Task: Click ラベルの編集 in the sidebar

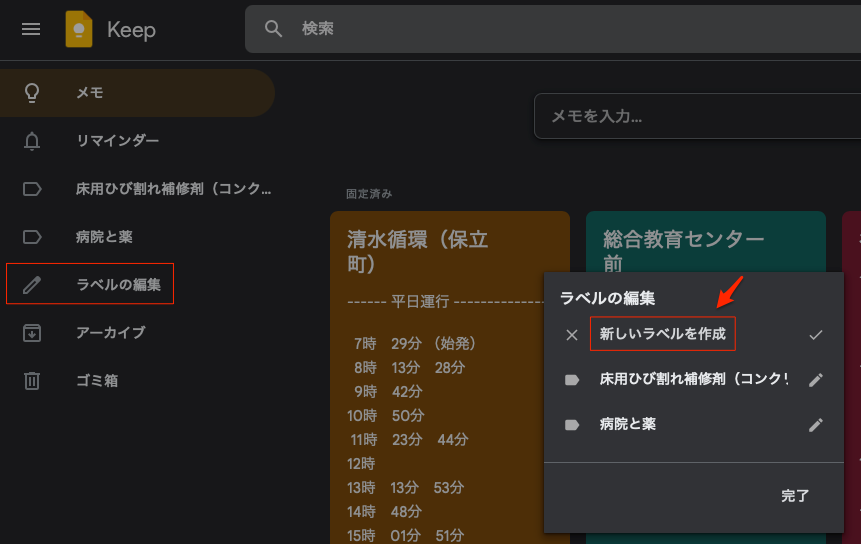Action: click(118, 285)
